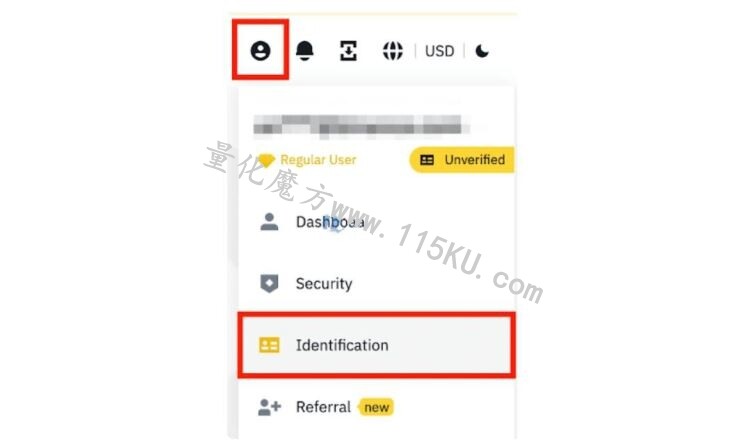Click the Referral add-person icon
Screen dimensions: 750x444
(270, 407)
